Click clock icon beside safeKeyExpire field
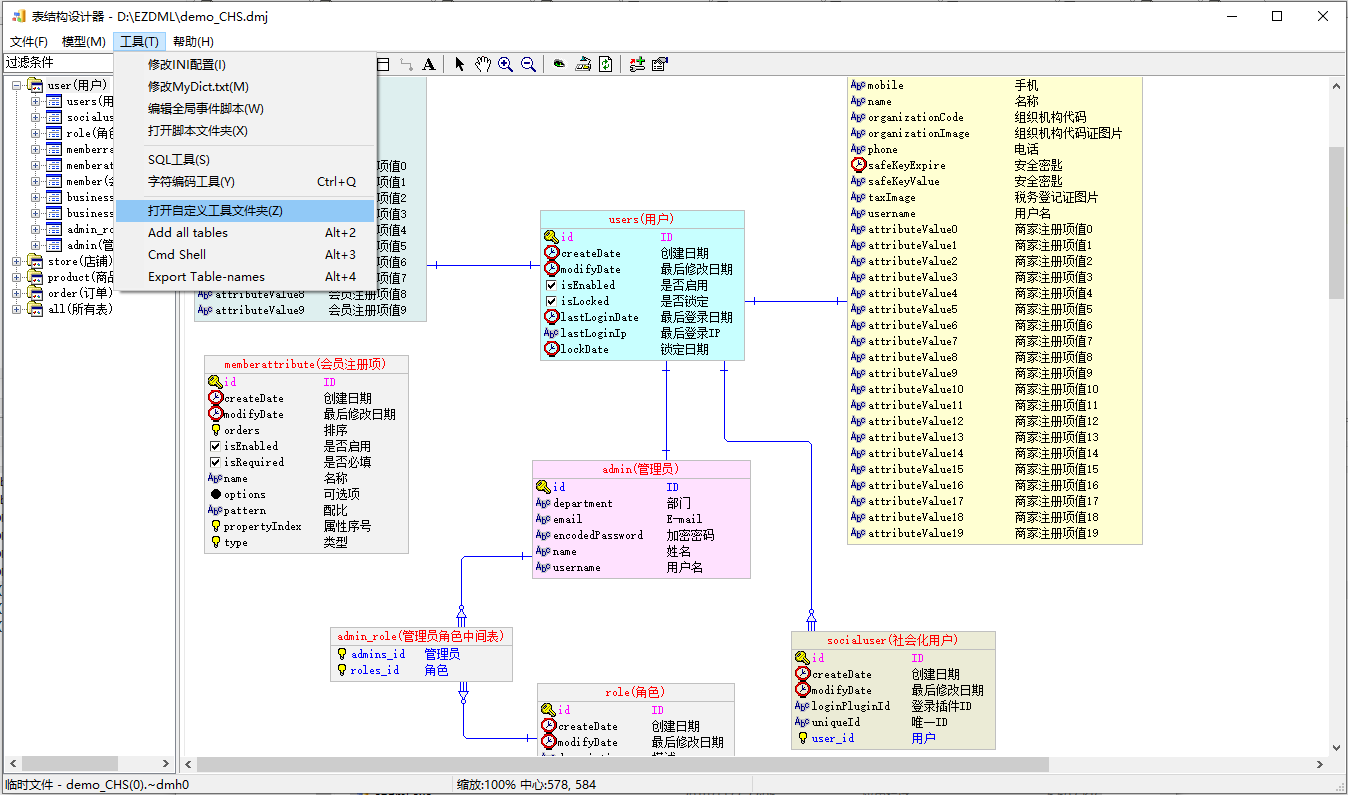This screenshot has width=1348, height=795. (858, 165)
